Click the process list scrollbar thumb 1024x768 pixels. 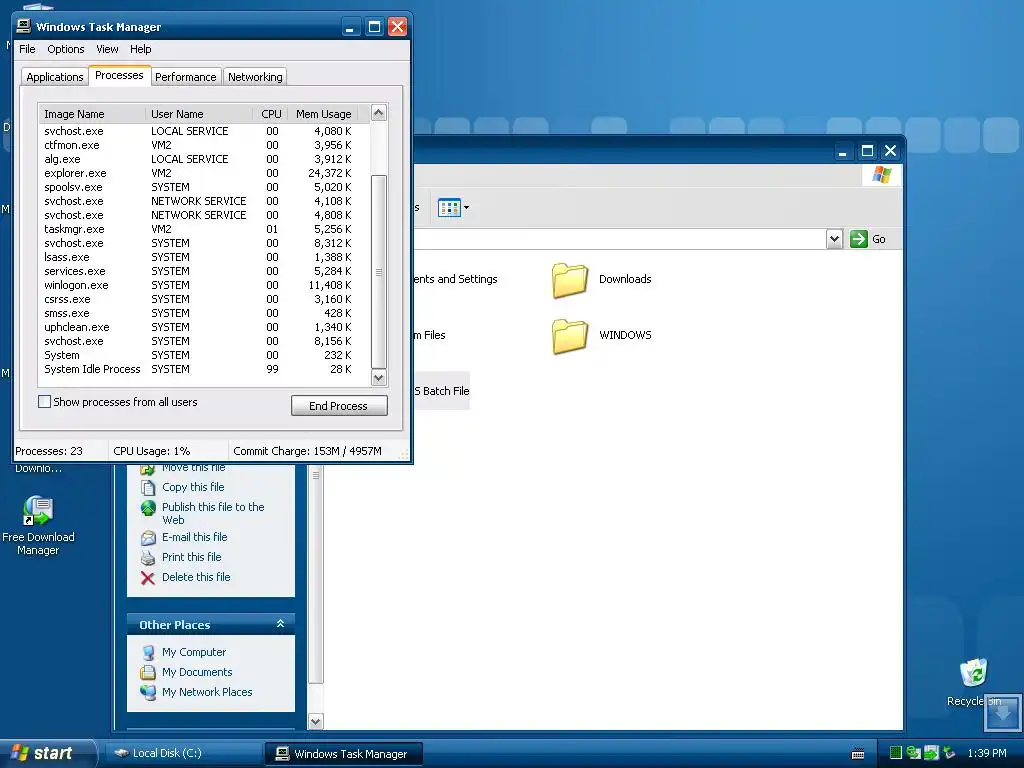pyautogui.click(x=379, y=272)
